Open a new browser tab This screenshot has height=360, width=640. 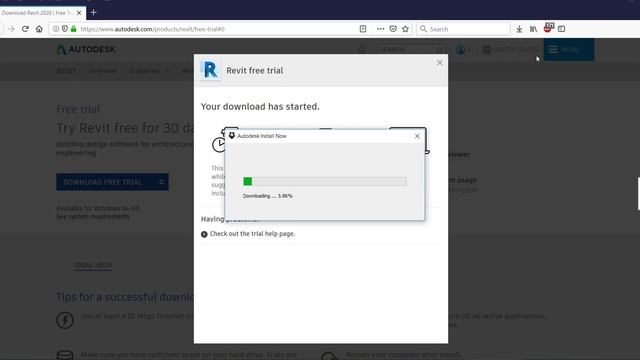tap(93, 13)
